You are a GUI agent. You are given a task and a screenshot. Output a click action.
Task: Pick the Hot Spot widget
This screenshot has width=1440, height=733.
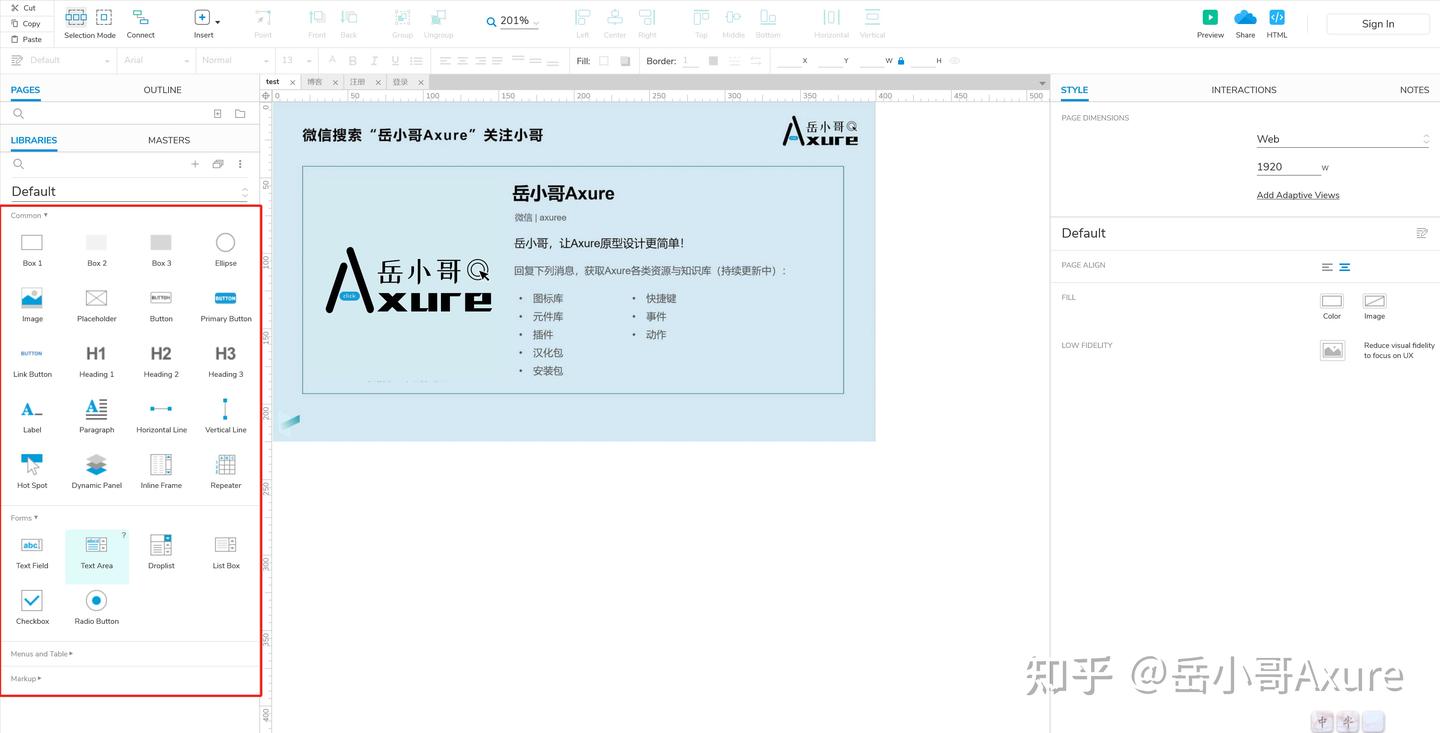pyautogui.click(x=32, y=472)
